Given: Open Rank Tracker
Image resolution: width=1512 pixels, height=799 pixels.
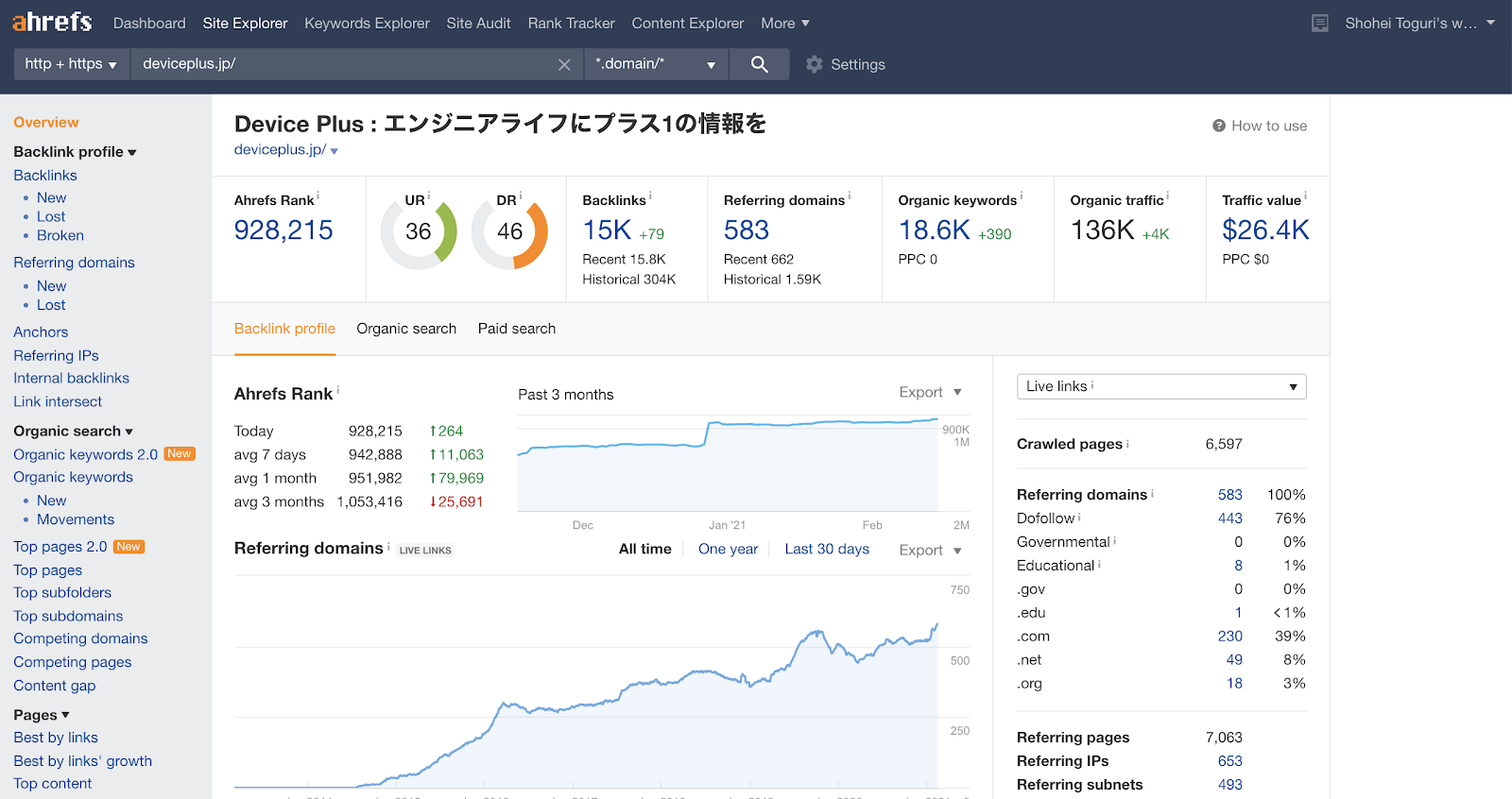Looking at the screenshot, I should click(571, 24).
